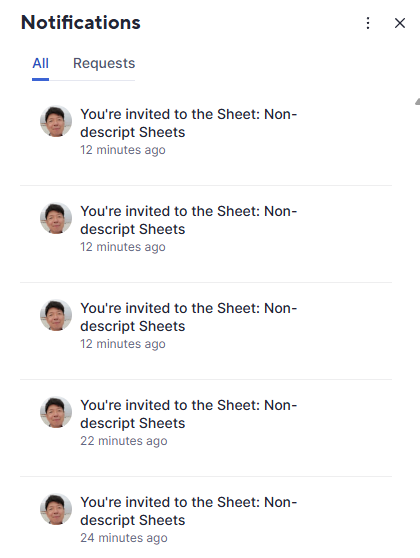Viewport: 420px width, 558px height.
Task: Click the last "12 minutes ago" timestamp
Action: tap(123, 344)
